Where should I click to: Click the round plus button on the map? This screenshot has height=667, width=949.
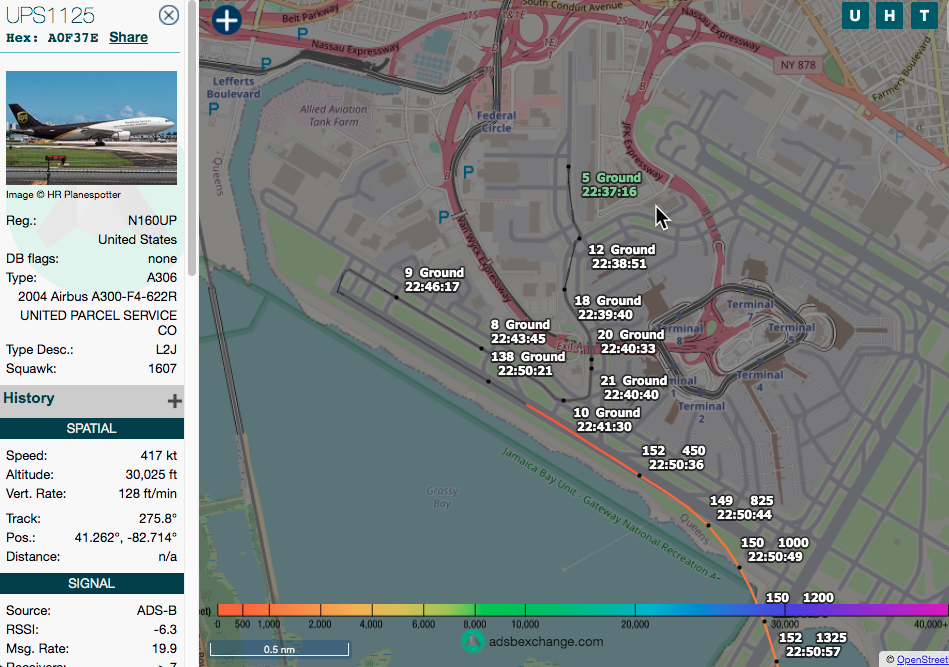coord(227,20)
